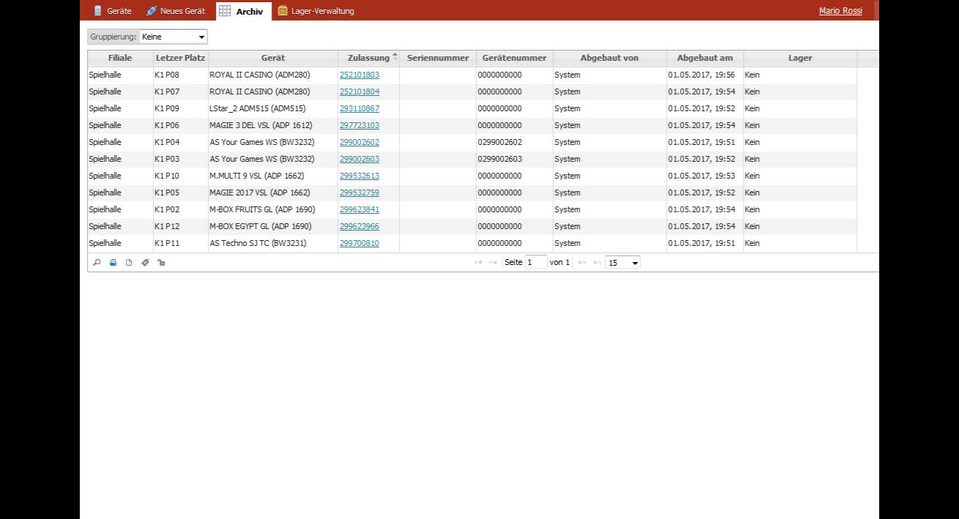Go to last page with pager icon
959x519 pixels.
click(597, 262)
